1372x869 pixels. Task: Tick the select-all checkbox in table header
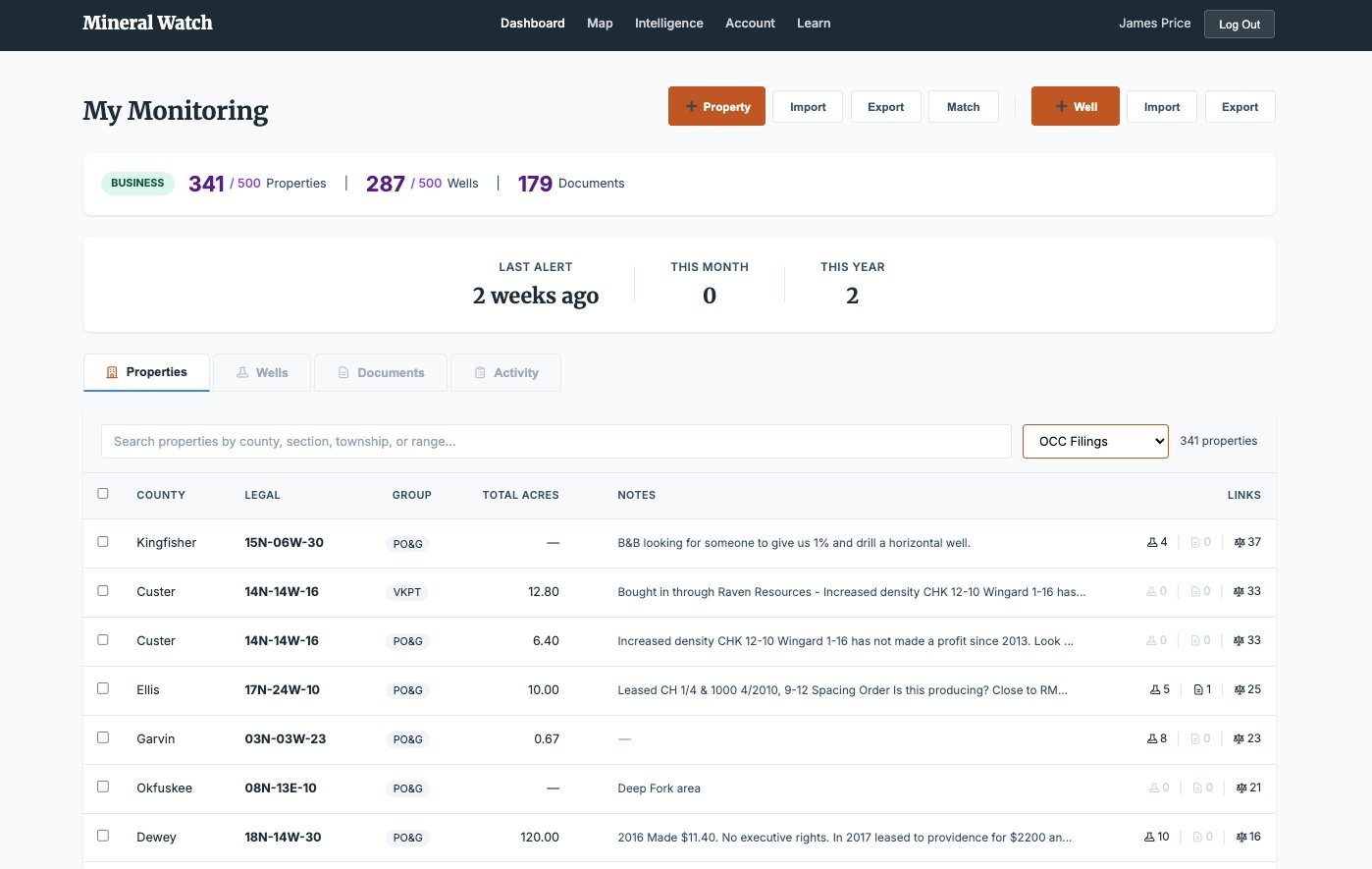pos(103,494)
